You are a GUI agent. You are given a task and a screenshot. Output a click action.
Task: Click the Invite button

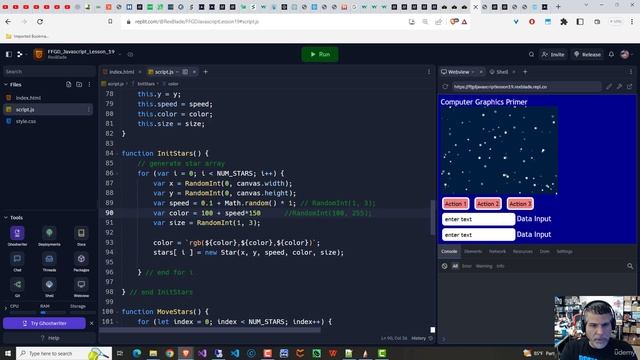coord(553,54)
